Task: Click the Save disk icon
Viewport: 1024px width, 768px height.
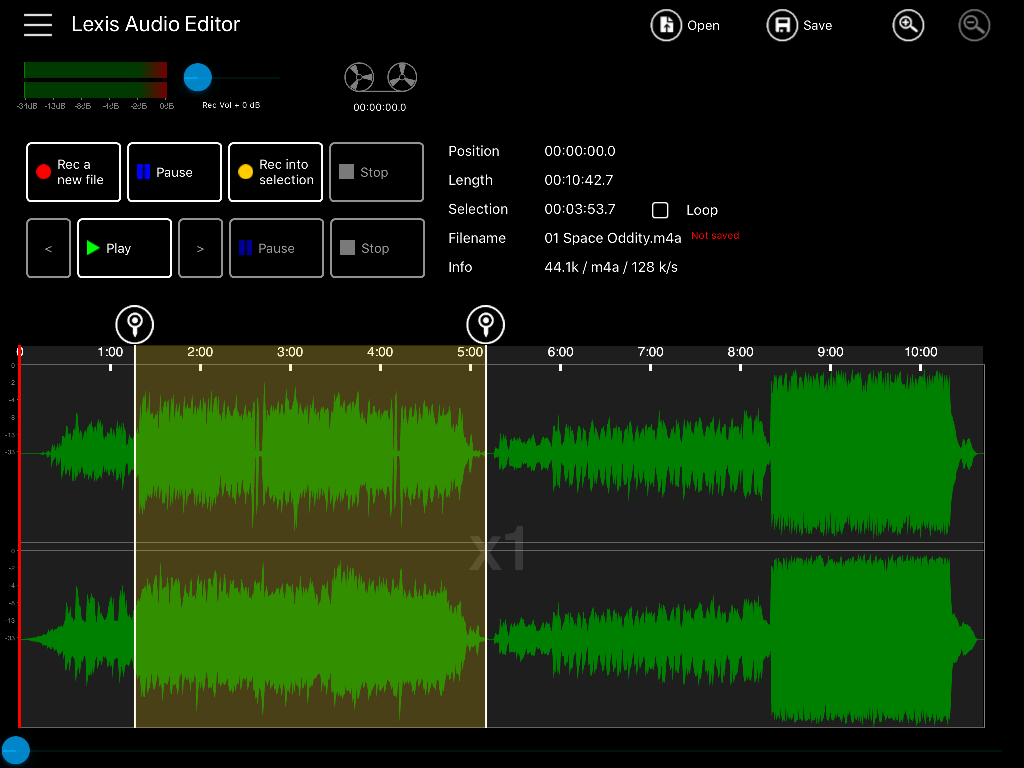Action: point(782,26)
